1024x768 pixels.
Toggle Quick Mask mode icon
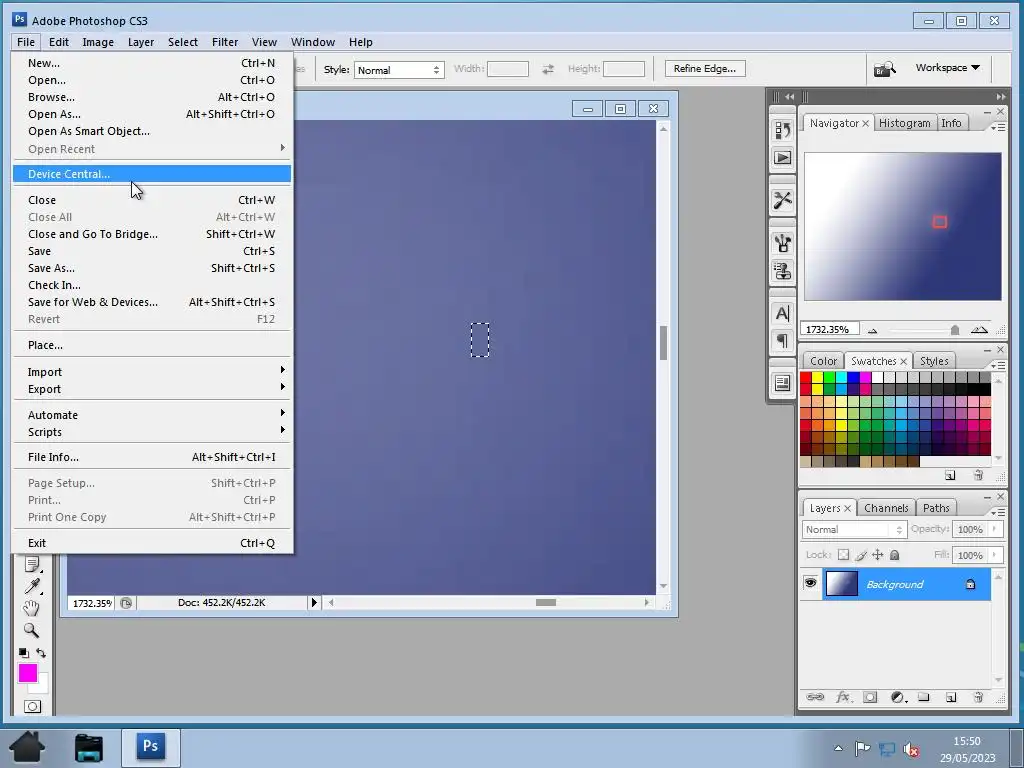32,707
